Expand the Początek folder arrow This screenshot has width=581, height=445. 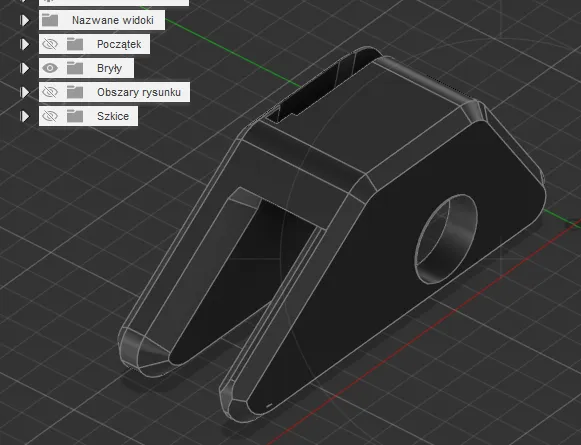coord(25,44)
